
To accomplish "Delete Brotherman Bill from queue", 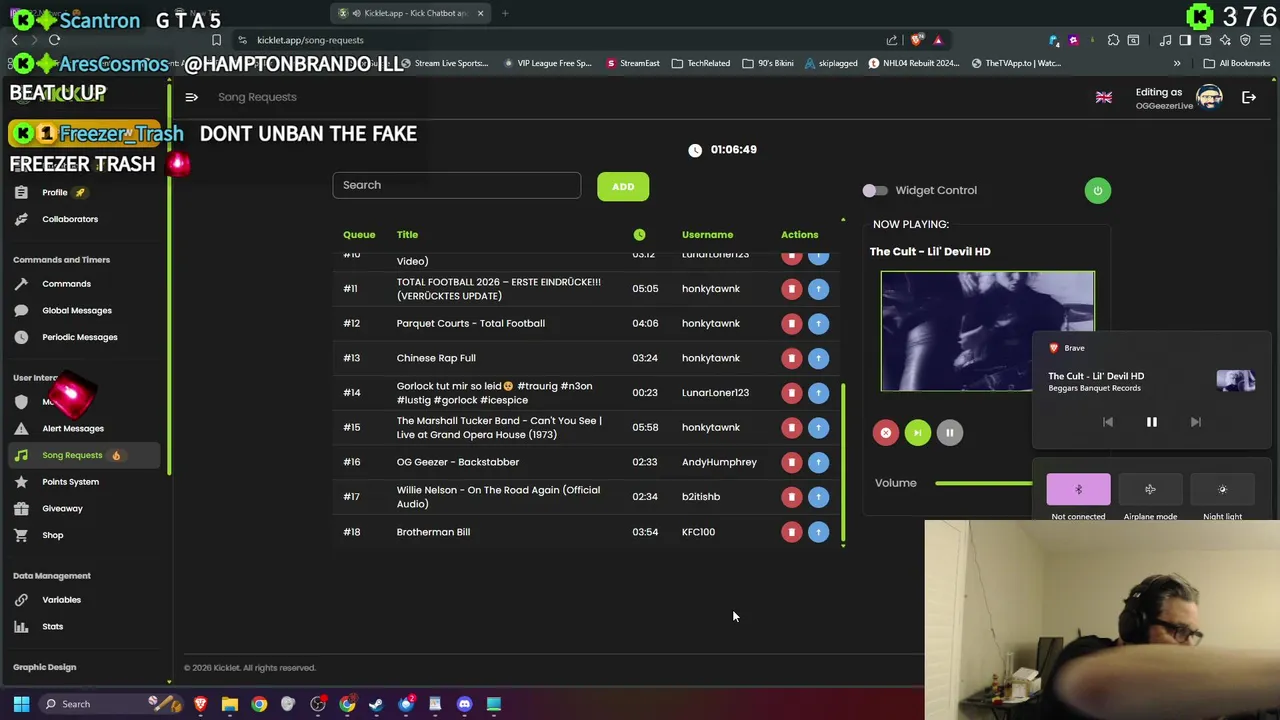I will pos(791,532).
